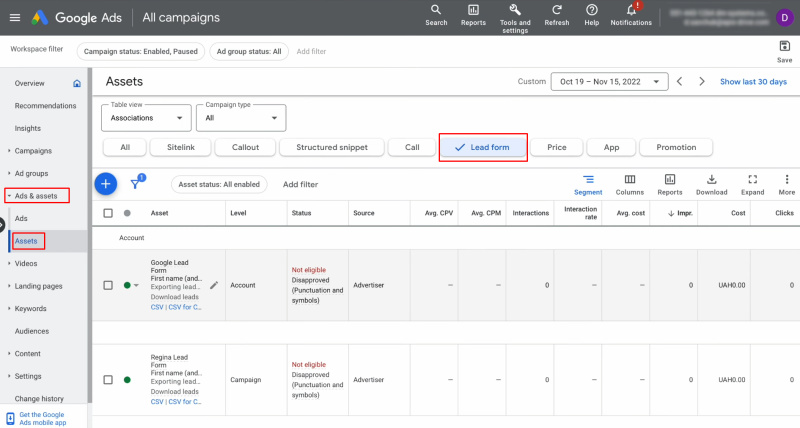Select the Structured snippet tab

coord(332,147)
